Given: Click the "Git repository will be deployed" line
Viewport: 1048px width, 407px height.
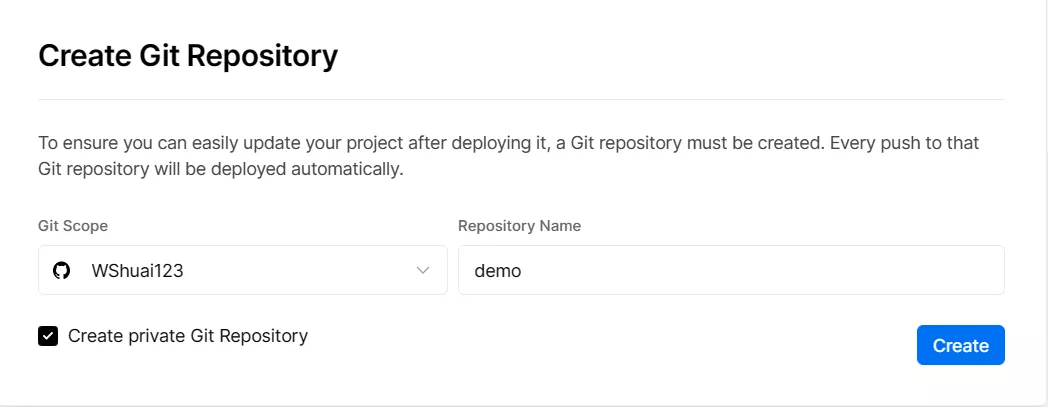Looking at the screenshot, I should coord(163,169).
